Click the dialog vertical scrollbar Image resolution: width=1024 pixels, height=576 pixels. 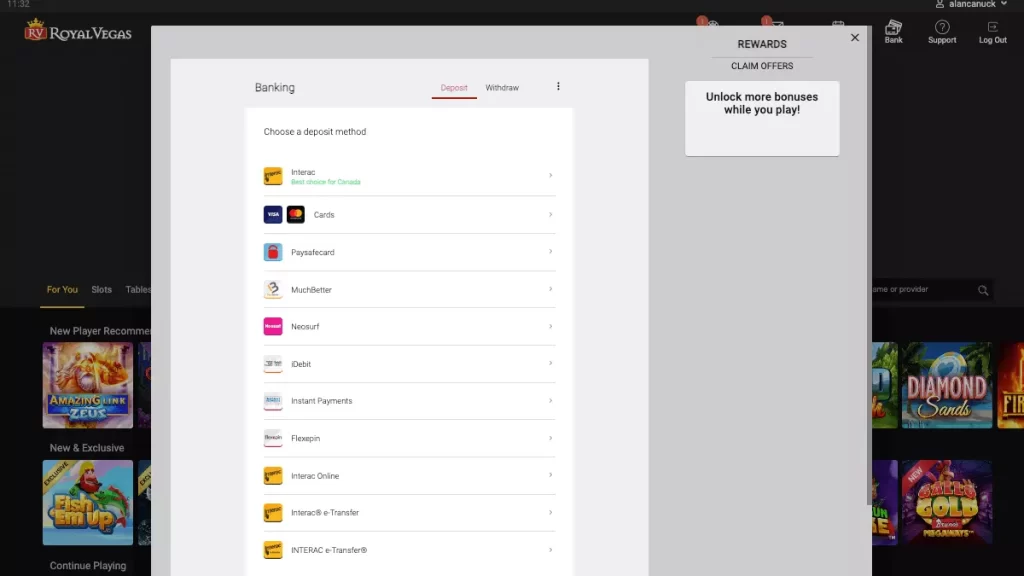(869, 264)
